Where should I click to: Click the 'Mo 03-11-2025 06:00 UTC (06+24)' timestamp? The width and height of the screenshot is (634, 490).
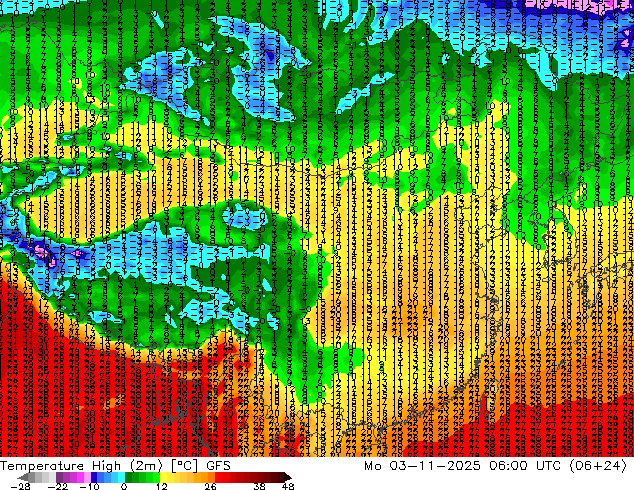[495, 466]
